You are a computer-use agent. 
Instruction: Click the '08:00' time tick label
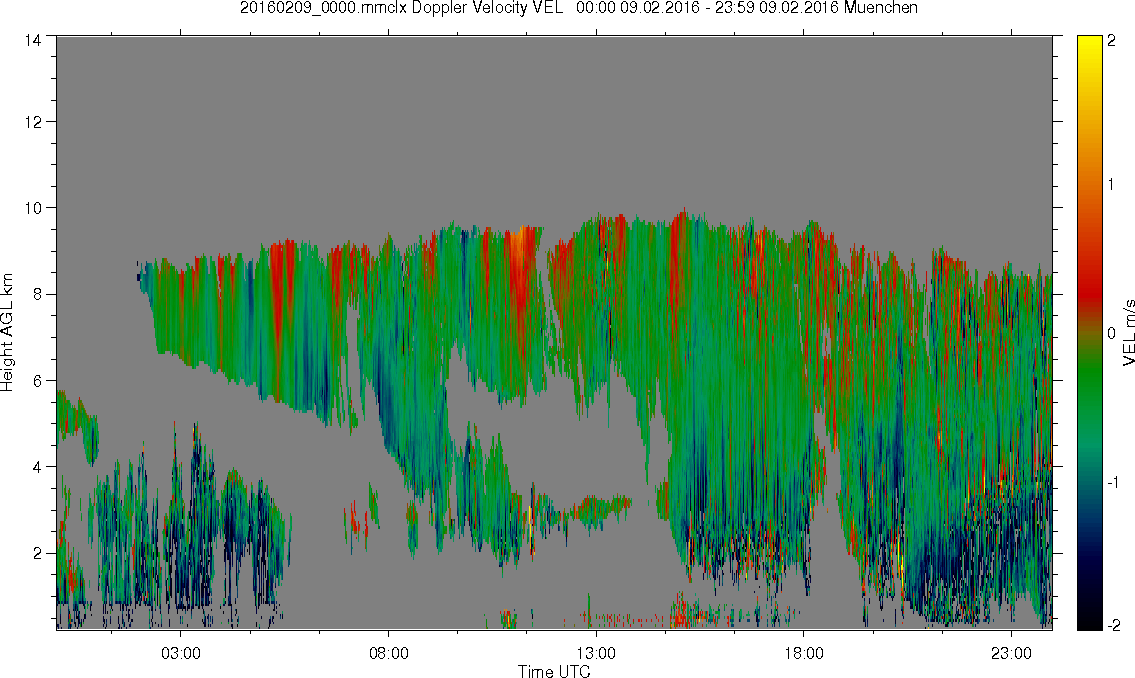389,653
